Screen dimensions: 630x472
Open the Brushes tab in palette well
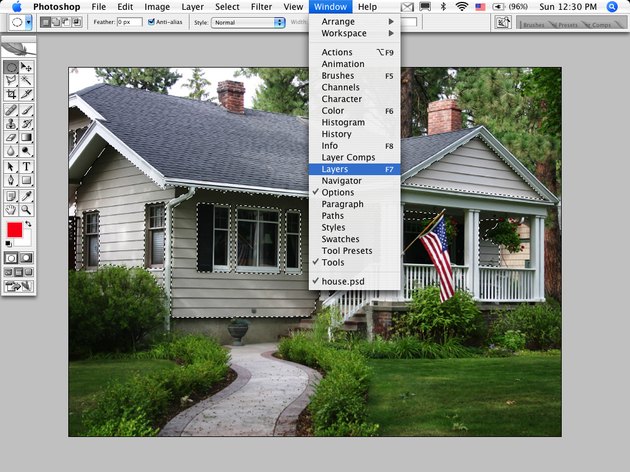click(533, 25)
